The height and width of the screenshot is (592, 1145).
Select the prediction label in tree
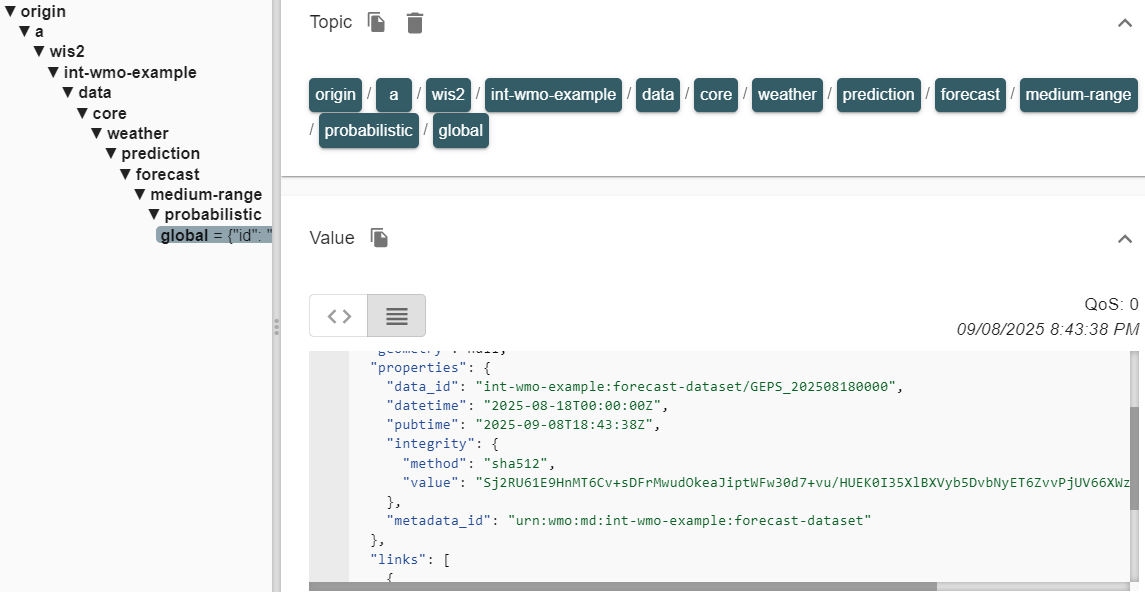[x=161, y=153]
